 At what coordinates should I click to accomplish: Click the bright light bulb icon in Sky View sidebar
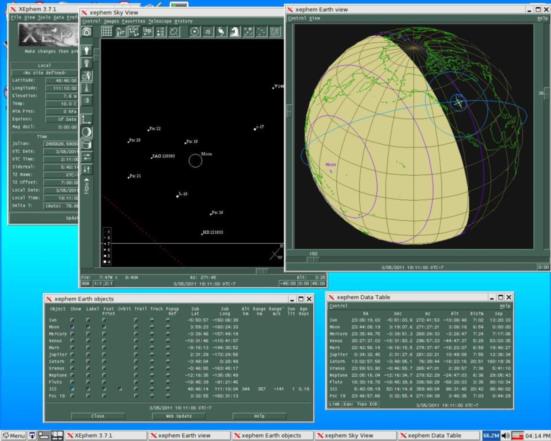click(x=86, y=50)
